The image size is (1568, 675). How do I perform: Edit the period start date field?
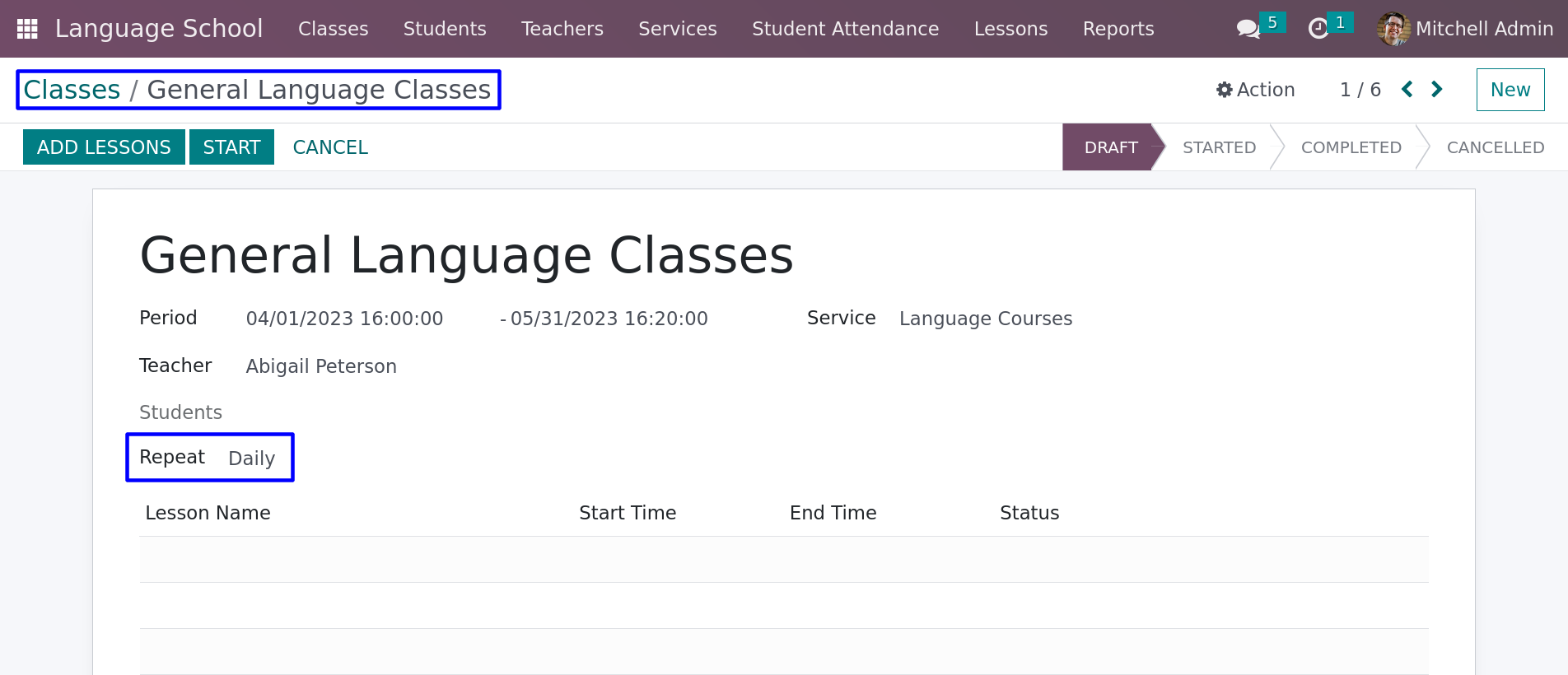coord(344,319)
